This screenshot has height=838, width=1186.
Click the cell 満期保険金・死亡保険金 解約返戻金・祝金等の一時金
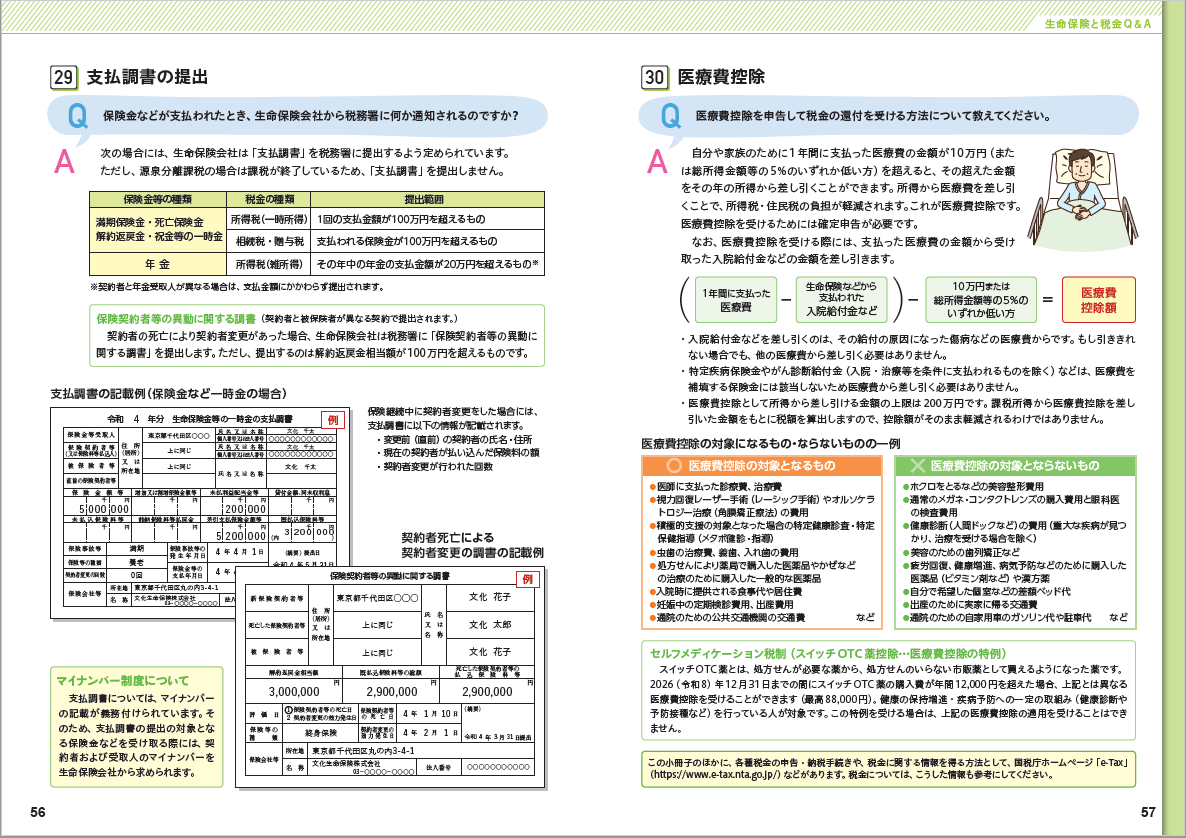158,230
